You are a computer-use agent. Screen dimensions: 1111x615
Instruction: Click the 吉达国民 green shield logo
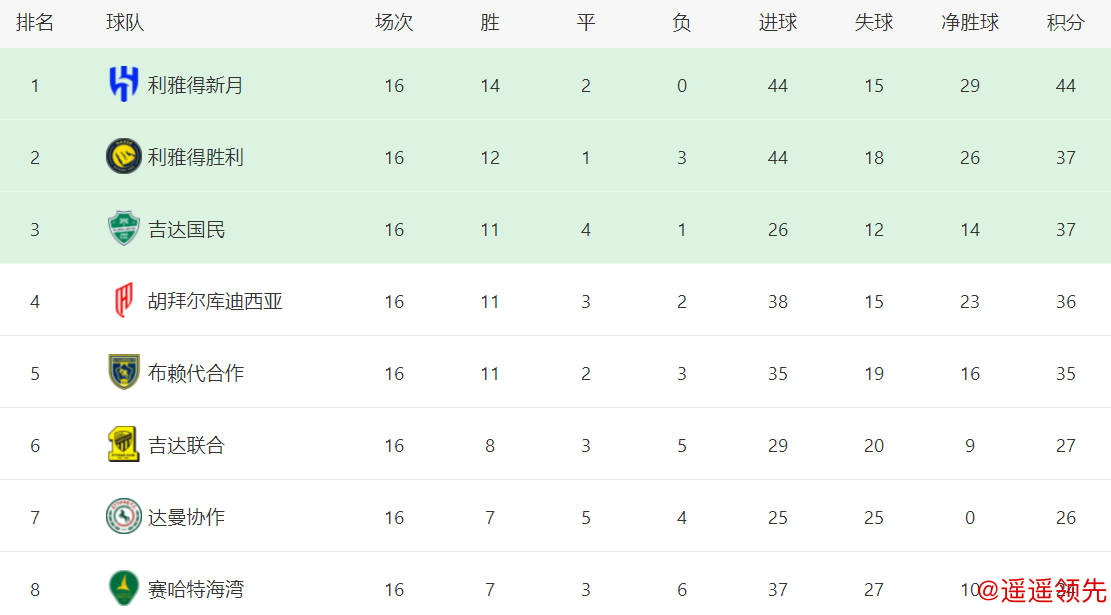click(124, 229)
